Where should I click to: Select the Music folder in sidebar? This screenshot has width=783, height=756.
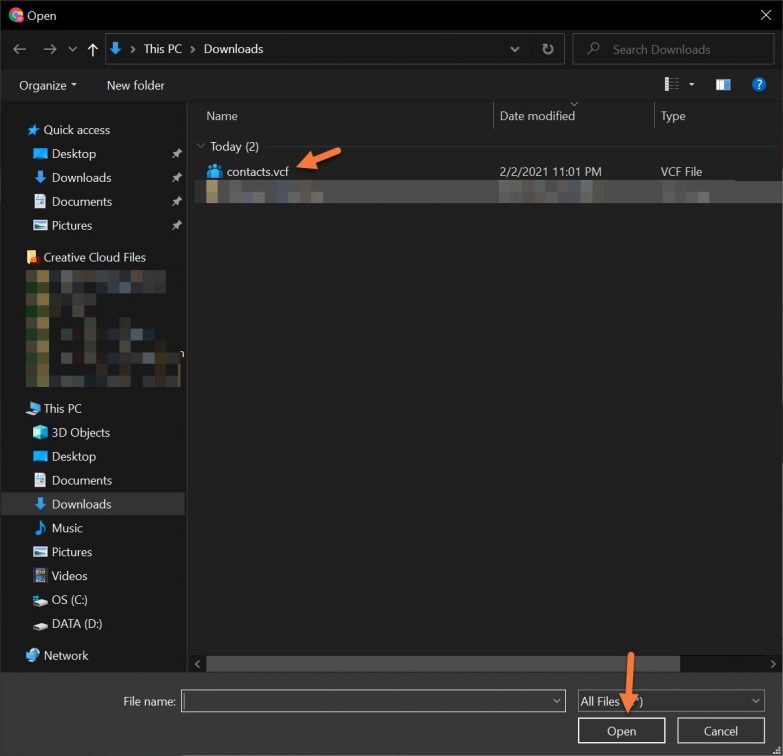point(67,528)
